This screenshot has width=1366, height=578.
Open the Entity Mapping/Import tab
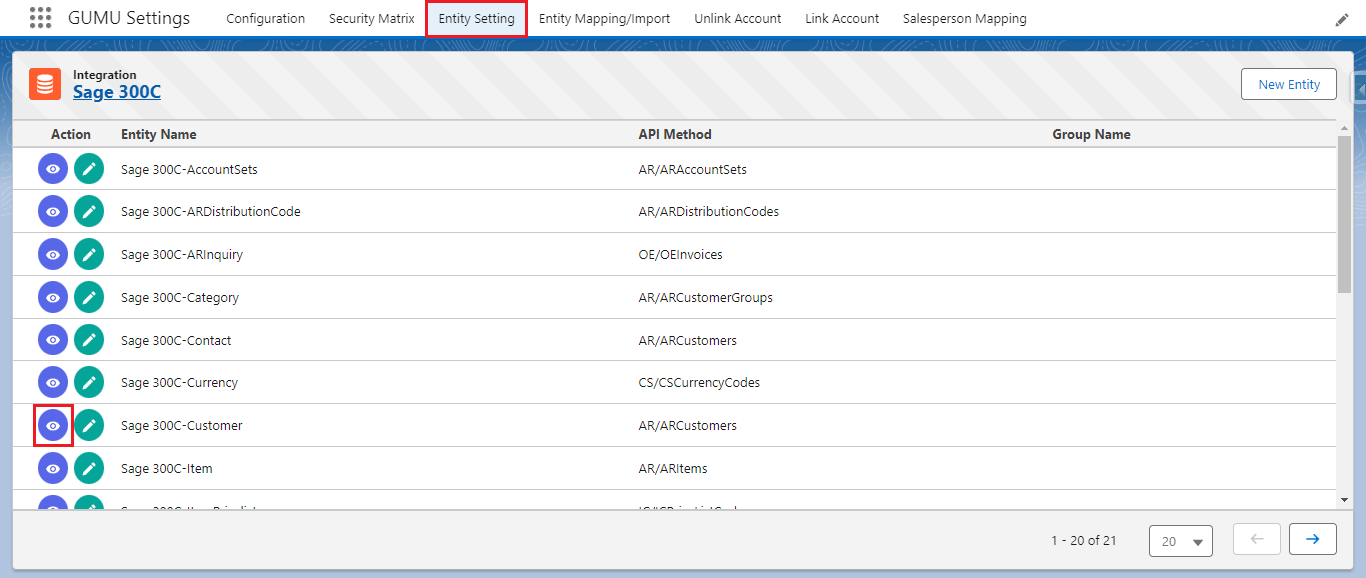click(604, 18)
